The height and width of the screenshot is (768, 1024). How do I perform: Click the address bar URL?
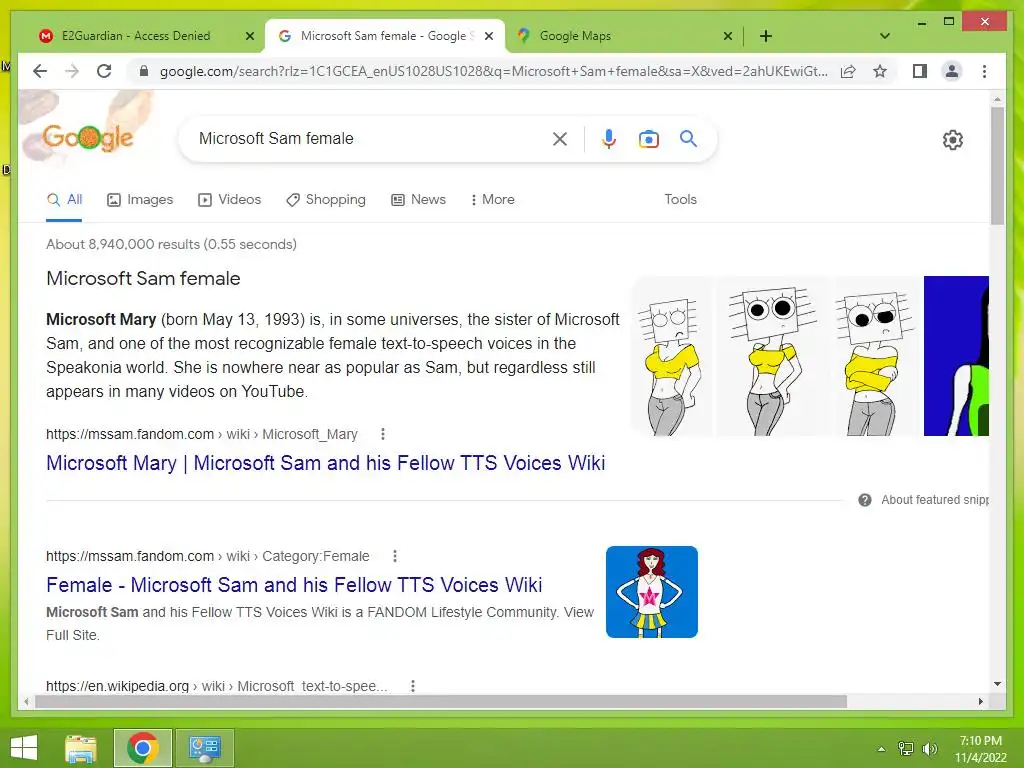(493, 71)
